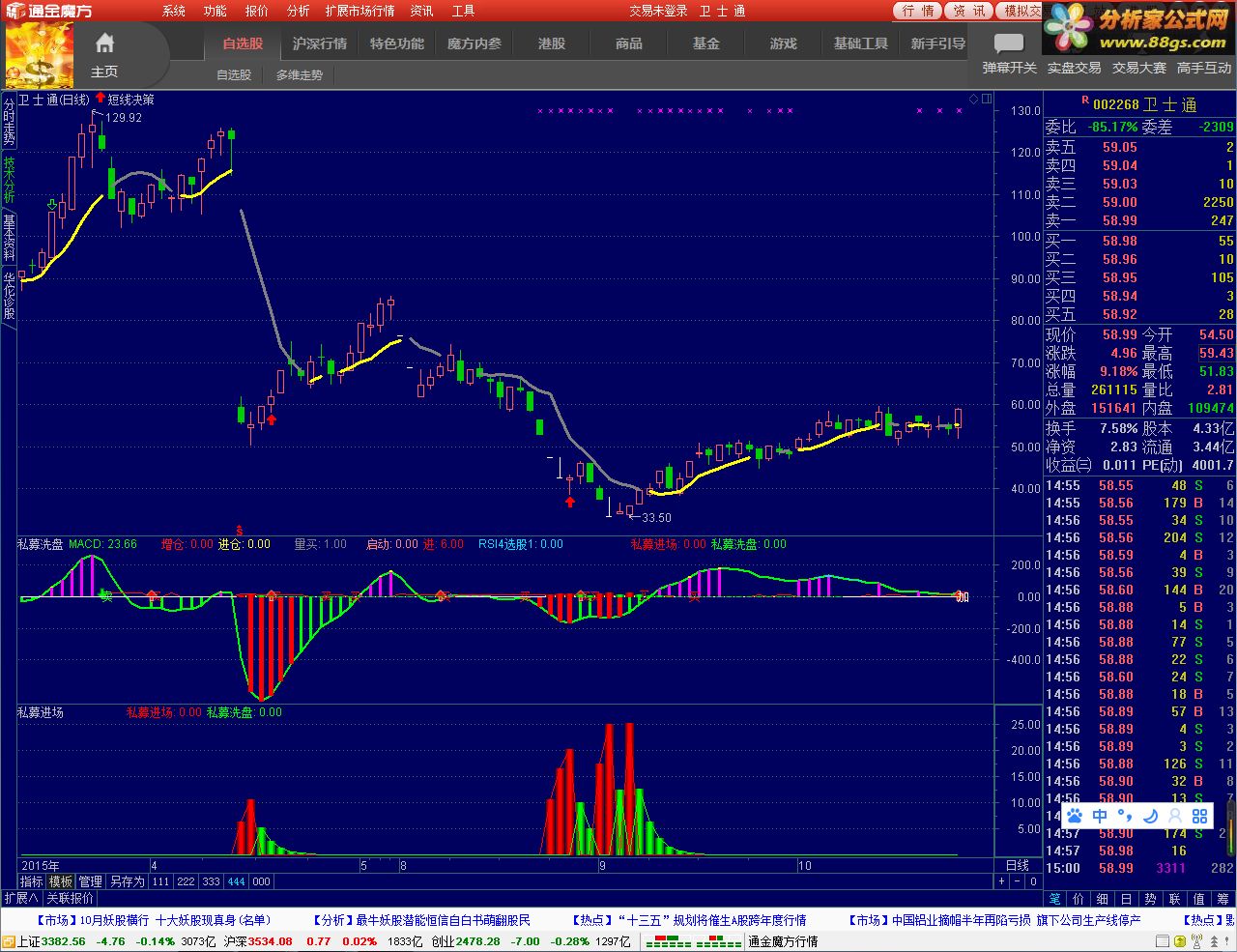
Task: Select the 基本资料 side tab
Action: 9,239
